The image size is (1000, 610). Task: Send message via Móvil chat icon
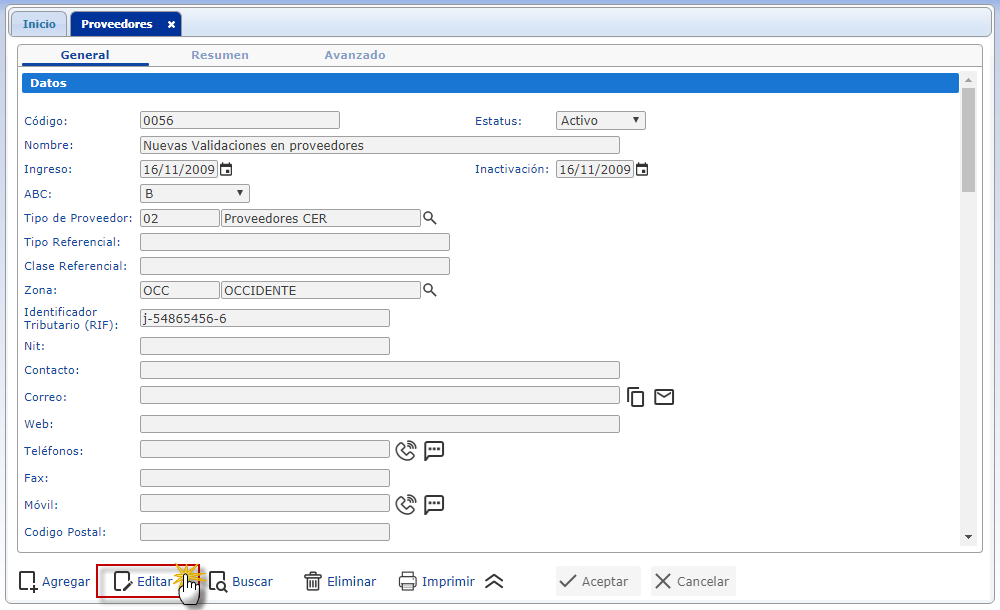(434, 504)
